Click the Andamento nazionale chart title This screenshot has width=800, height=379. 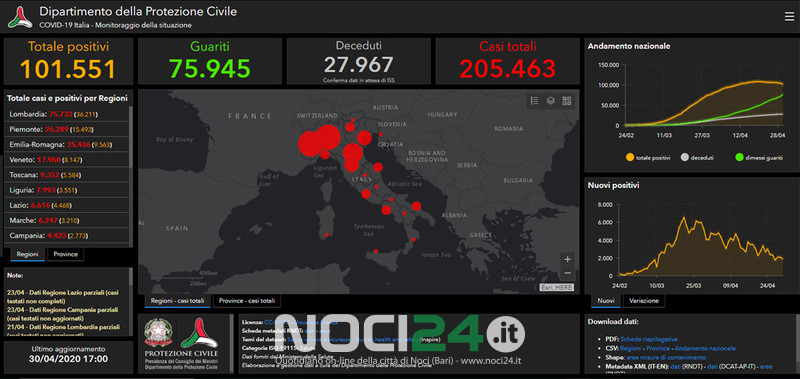tap(629, 46)
